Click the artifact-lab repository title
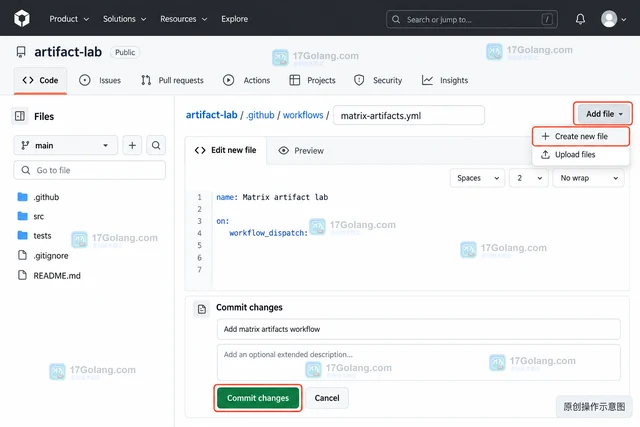The height and width of the screenshot is (427, 640). coord(68,52)
